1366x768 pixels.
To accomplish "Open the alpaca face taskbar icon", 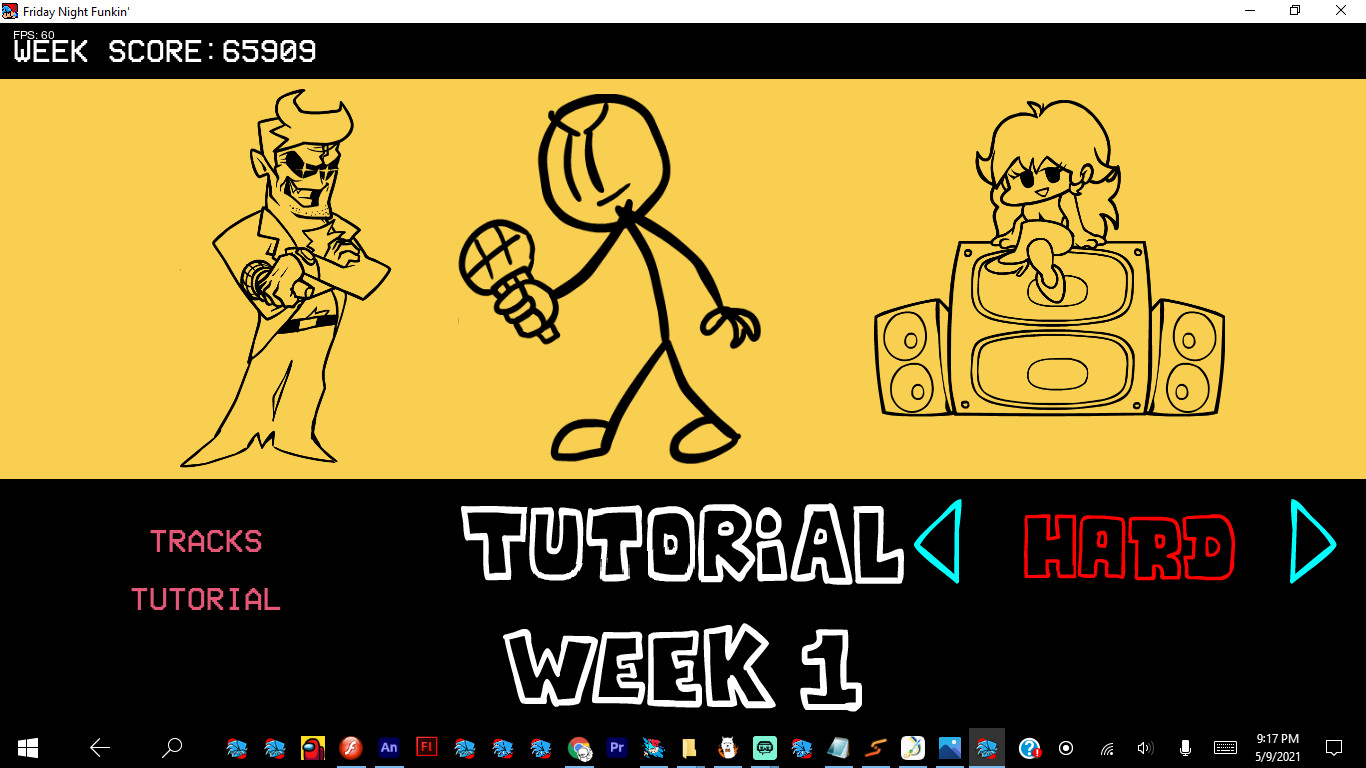I will click(x=727, y=748).
